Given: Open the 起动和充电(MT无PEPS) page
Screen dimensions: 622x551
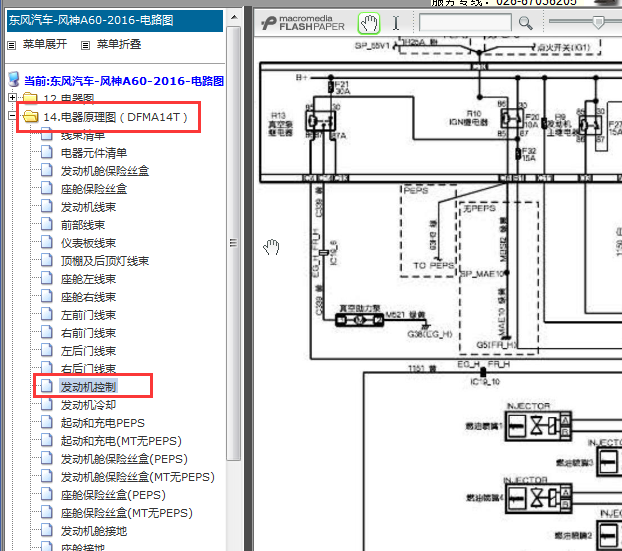Looking at the screenshot, I should coord(121,441).
